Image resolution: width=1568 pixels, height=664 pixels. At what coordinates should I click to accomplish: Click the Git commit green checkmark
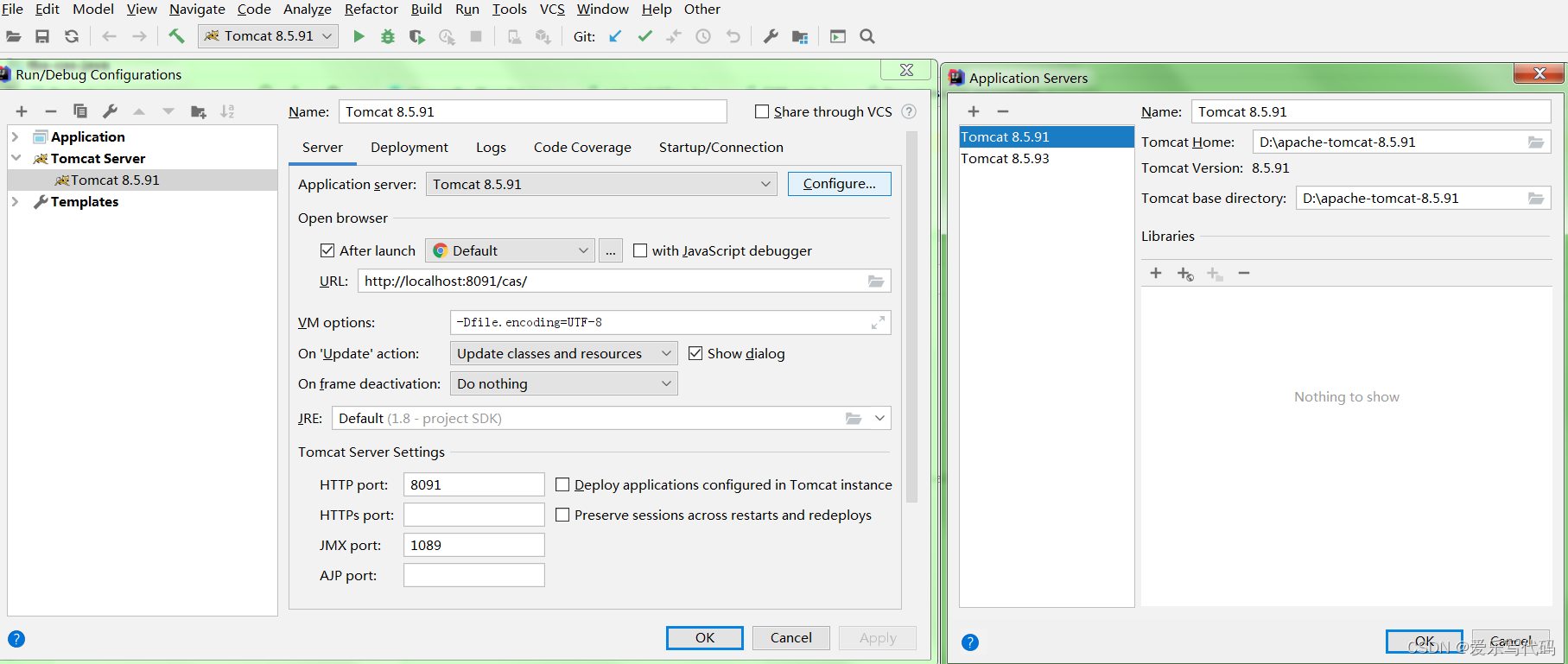click(644, 36)
